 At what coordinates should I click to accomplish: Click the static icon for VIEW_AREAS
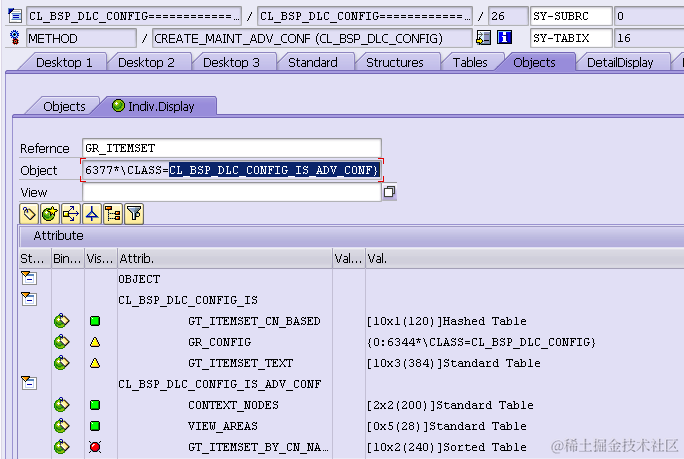[x=62, y=425]
